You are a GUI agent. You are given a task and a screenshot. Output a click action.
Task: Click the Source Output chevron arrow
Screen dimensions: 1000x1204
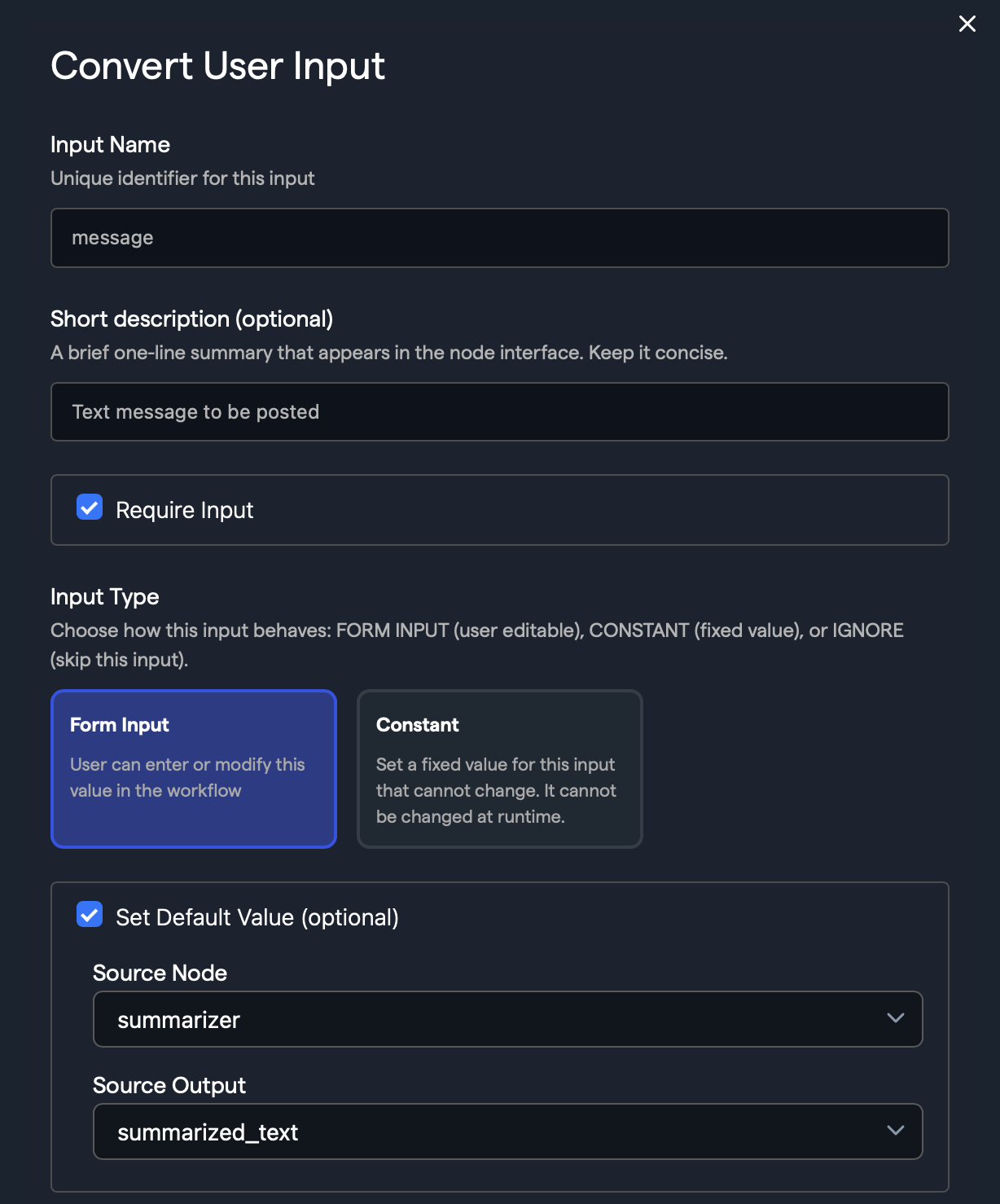895,1131
